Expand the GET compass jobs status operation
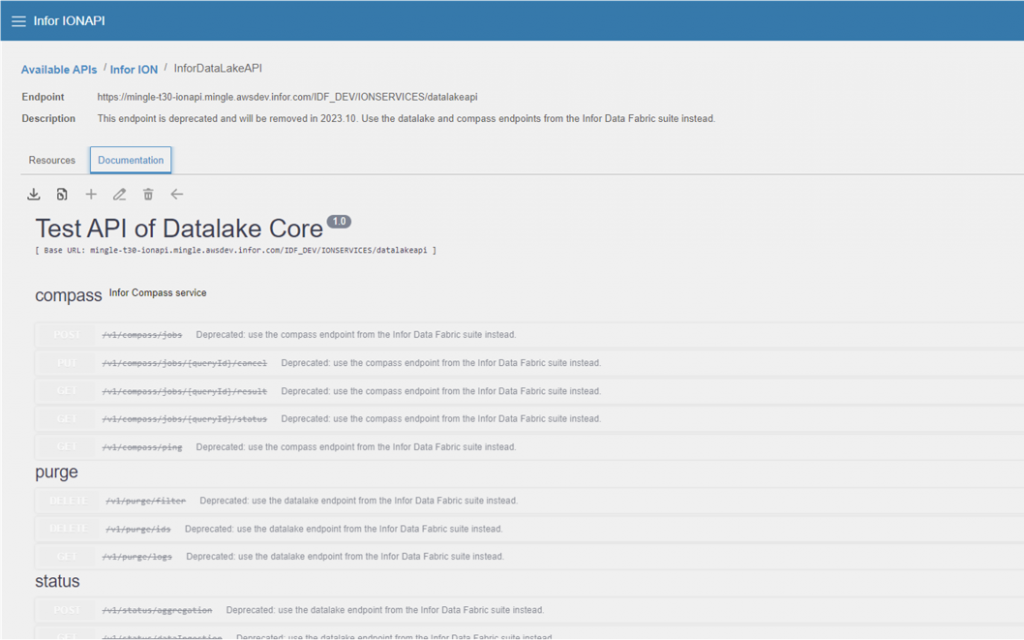The image size is (1024, 640). [529, 419]
